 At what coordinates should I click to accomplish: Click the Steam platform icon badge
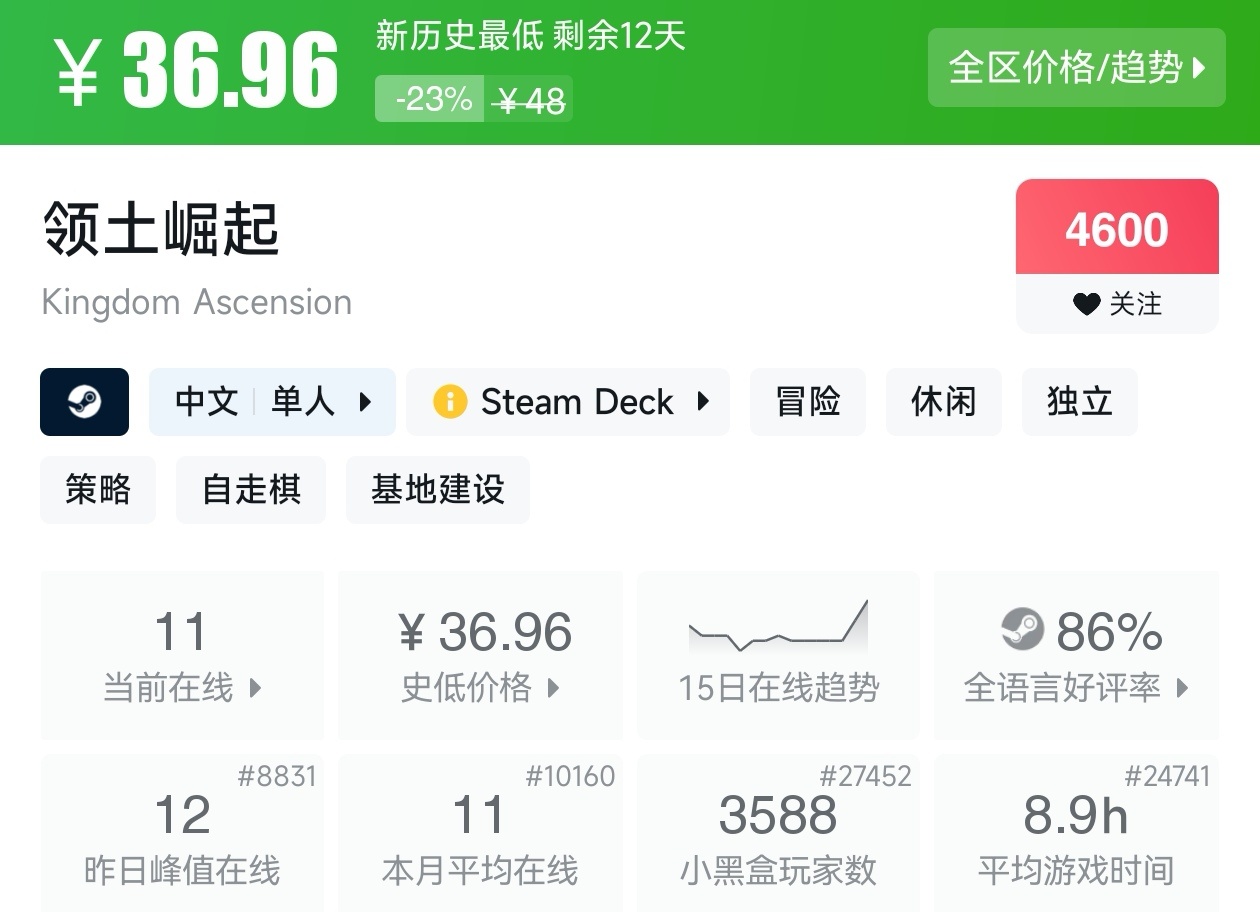tap(84, 402)
